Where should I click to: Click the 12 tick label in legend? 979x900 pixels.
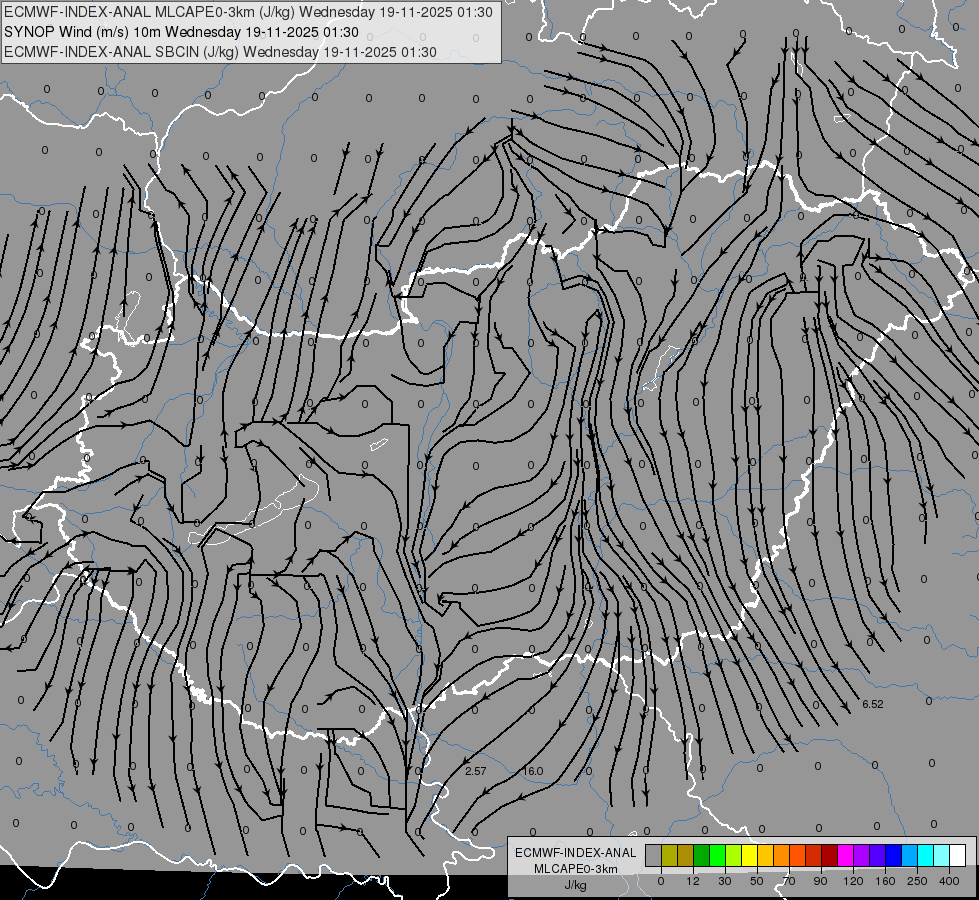pyautogui.click(x=692, y=881)
